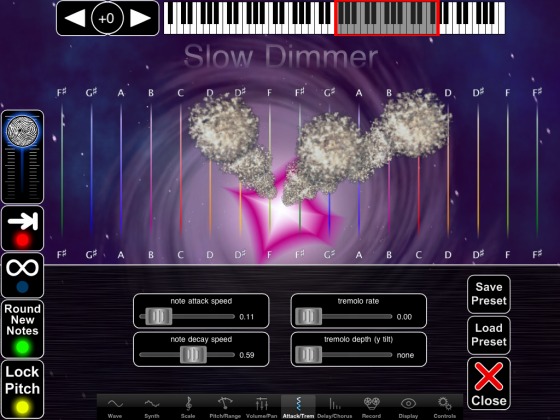Toggle the infinity sustain button
The width and height of the screenshot is (560, 420).
click(x=22, y=275)
